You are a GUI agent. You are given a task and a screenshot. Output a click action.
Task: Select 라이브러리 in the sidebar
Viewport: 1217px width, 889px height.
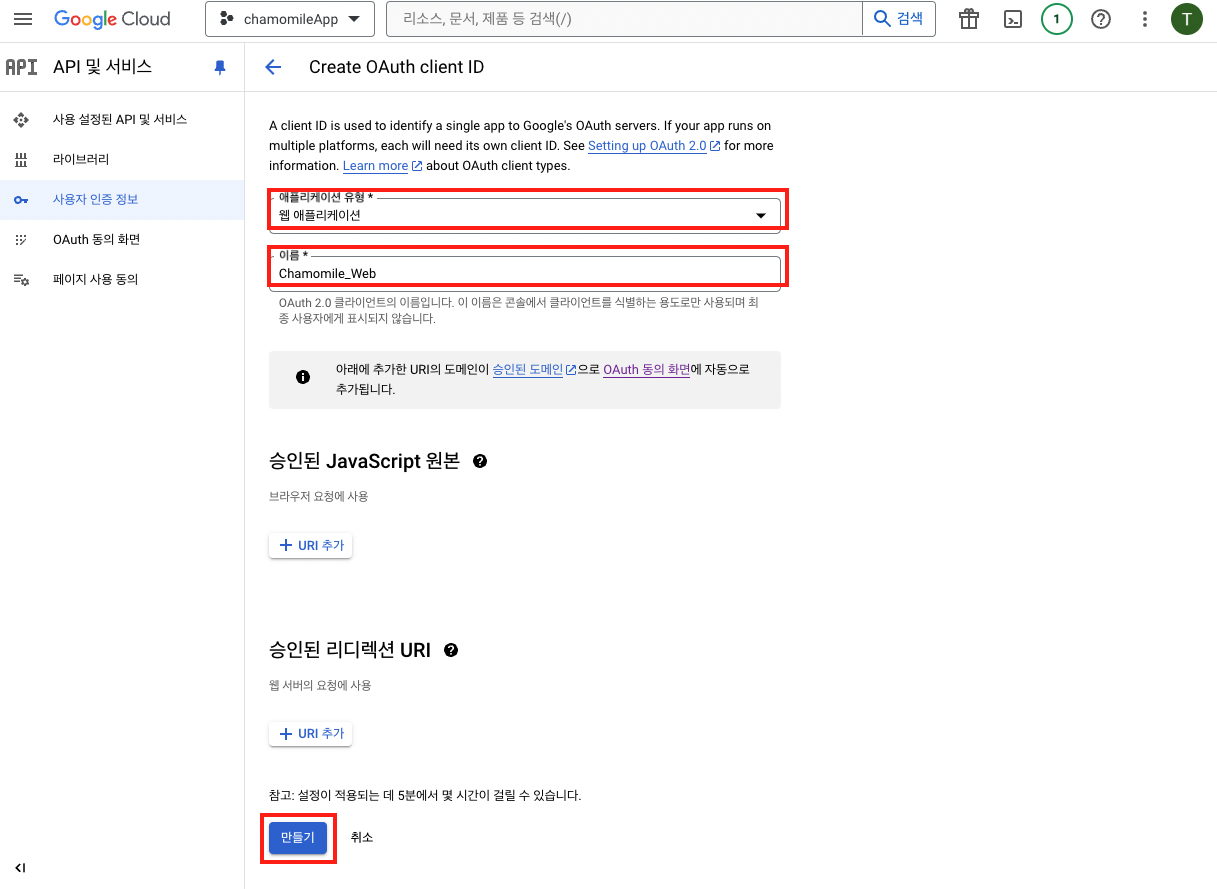pyautogui.click(x=81, y=159)
